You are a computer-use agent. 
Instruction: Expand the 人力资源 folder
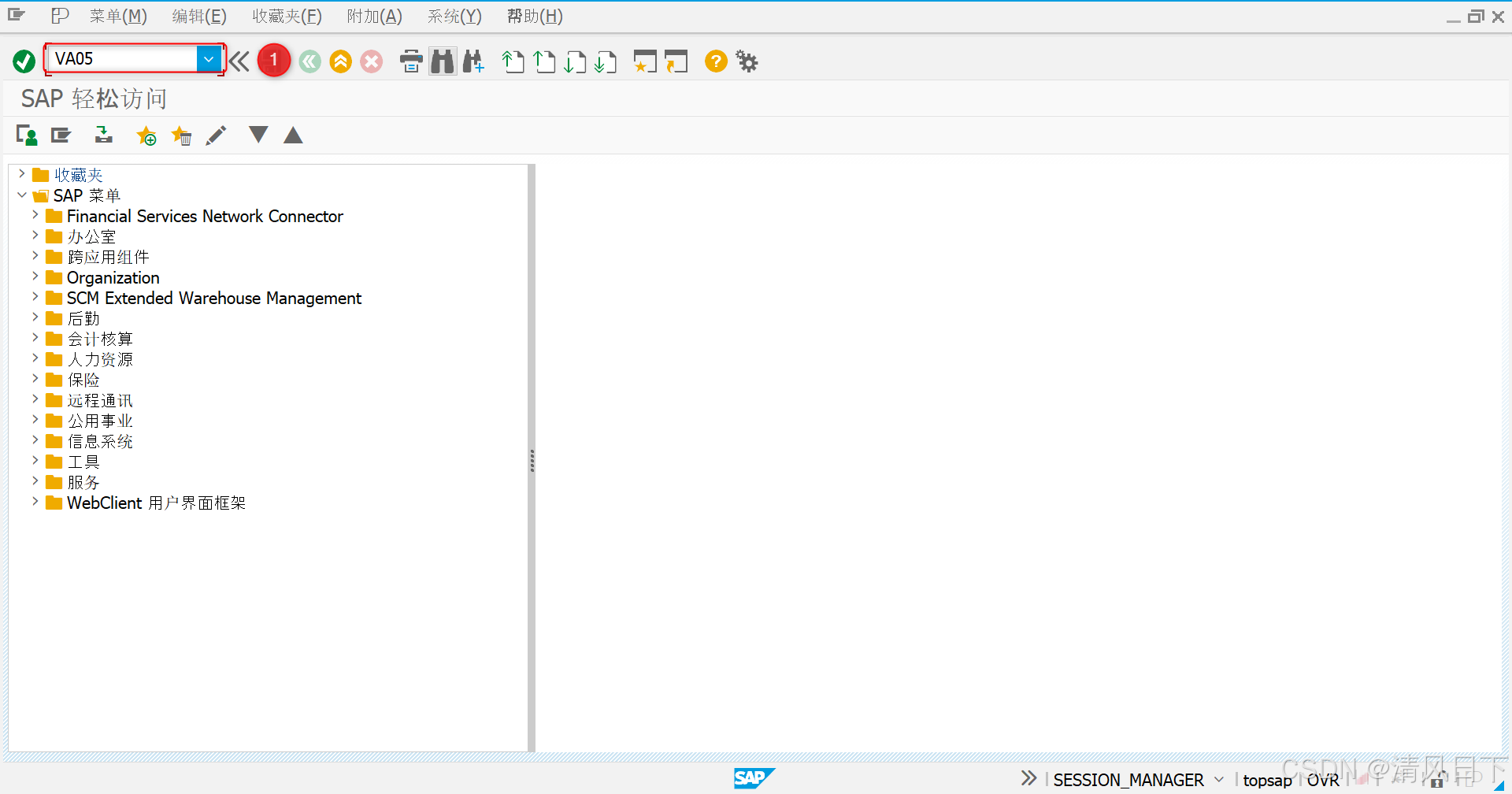35,358
